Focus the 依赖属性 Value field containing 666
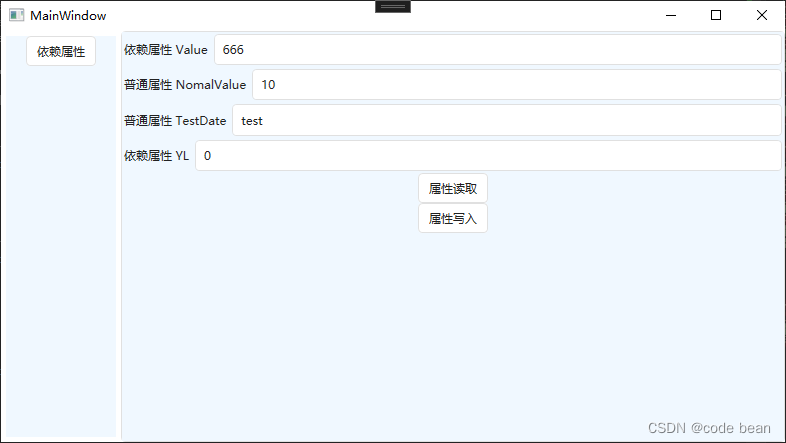786x443 pixels. pyautogui.click(x=497, y=50)
